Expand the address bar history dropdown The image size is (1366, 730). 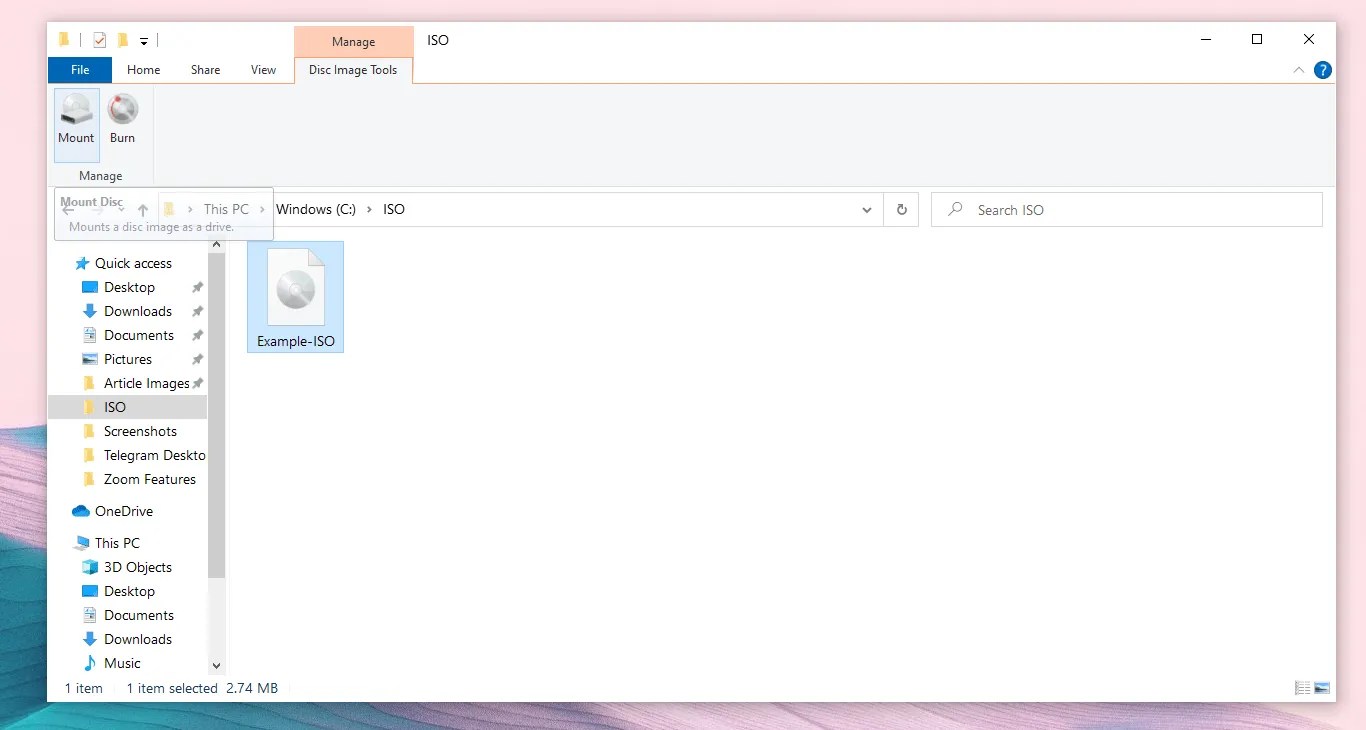click(x=866, y=210)
